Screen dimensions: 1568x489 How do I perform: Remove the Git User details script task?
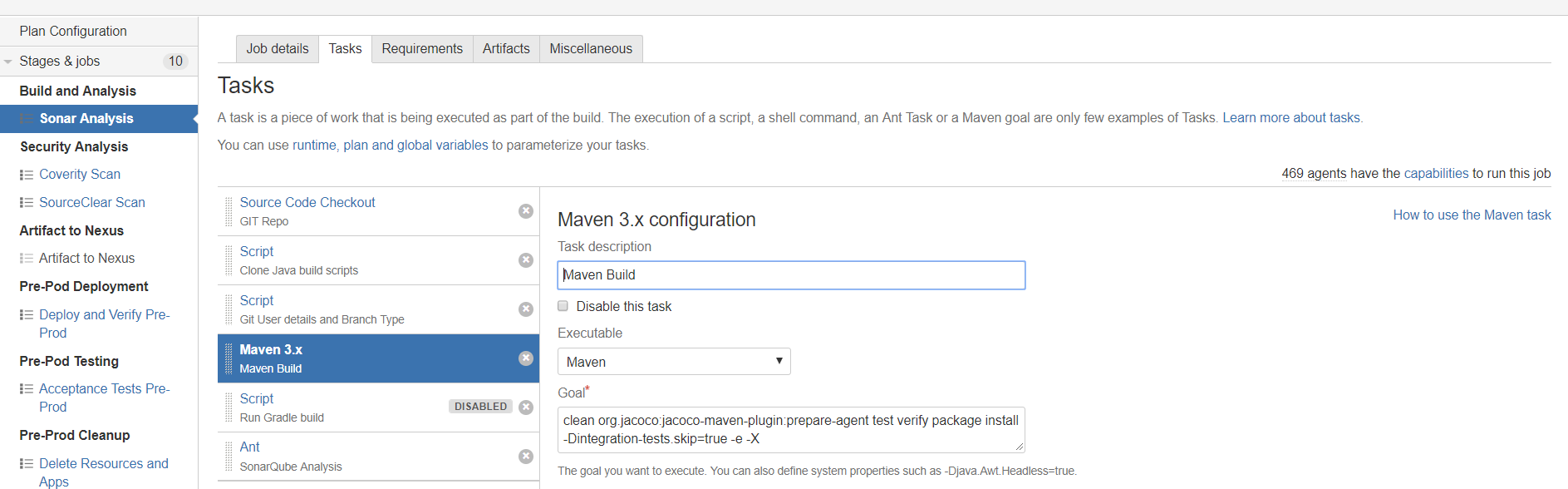point(526,309)
